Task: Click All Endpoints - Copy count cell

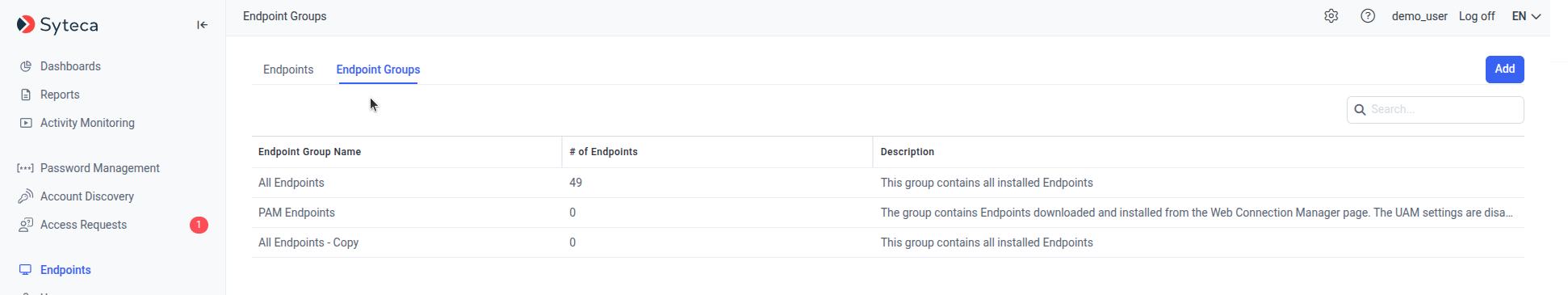Action: [572, 242]
